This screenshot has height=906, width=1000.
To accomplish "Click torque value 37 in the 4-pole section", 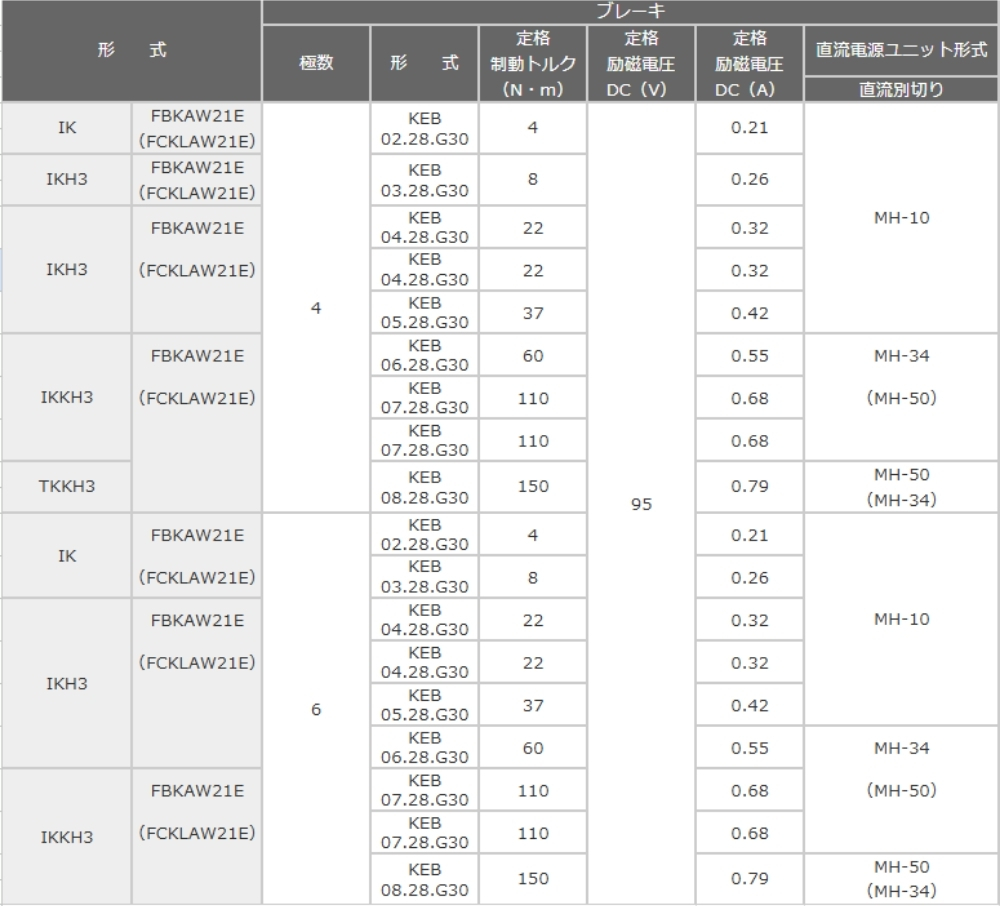I will tap(533, 313).
